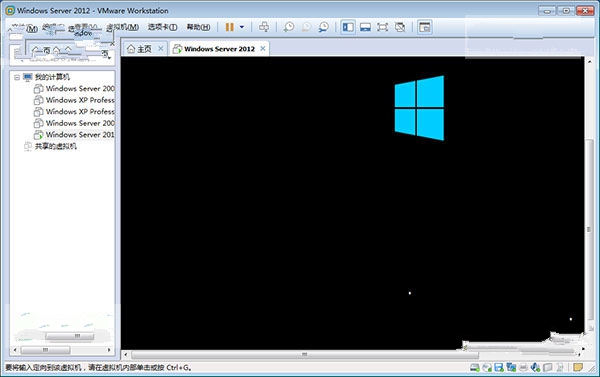Toggle the library sidebar view button
Viewport: 600px width, 377px height.
coord(348,27)
